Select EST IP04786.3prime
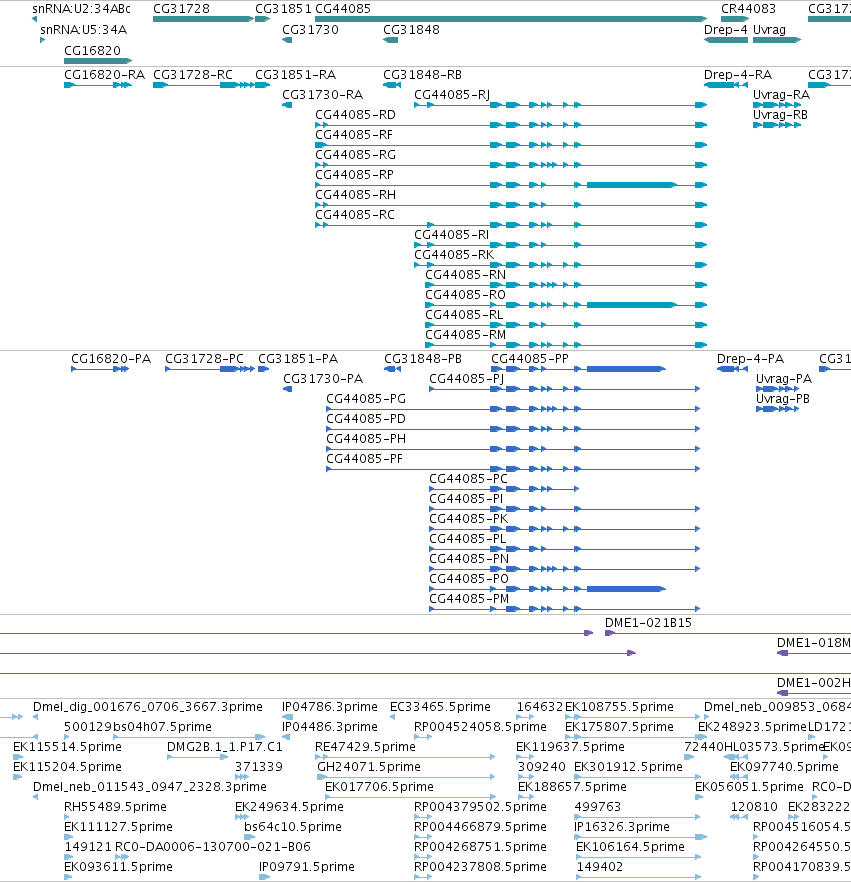 tap(287, 717)
